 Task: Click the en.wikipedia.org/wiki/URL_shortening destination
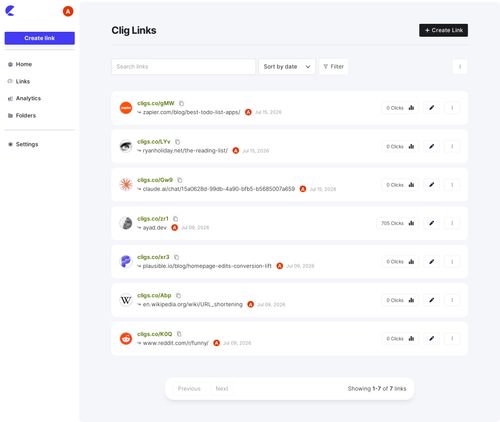point(193,304)
